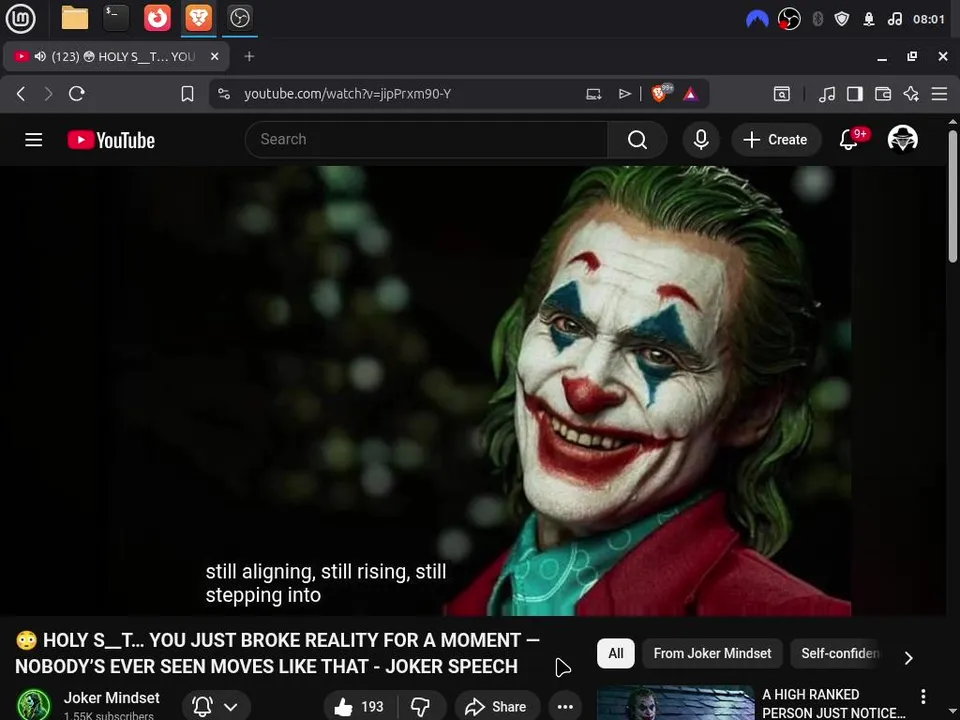This screenshot has width=960, height=720.
Task: Open the Brave media music note button
Action: pos(827,94)
